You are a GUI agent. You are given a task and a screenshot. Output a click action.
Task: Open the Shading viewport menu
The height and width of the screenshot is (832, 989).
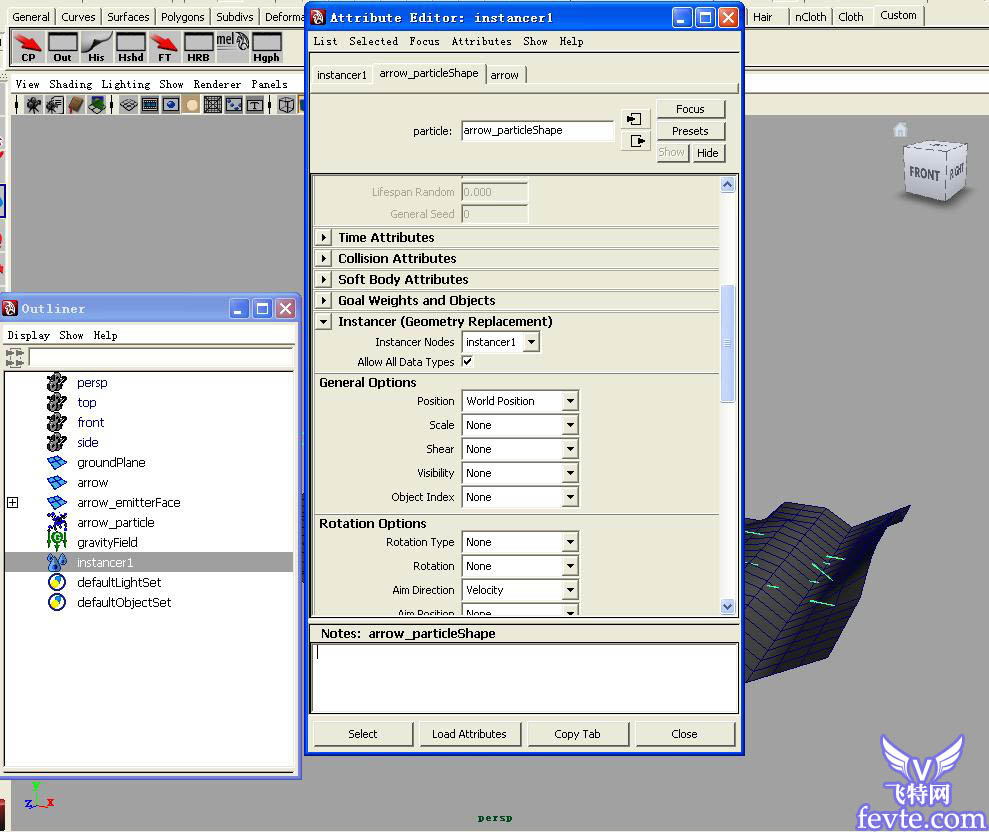(71, 84)
